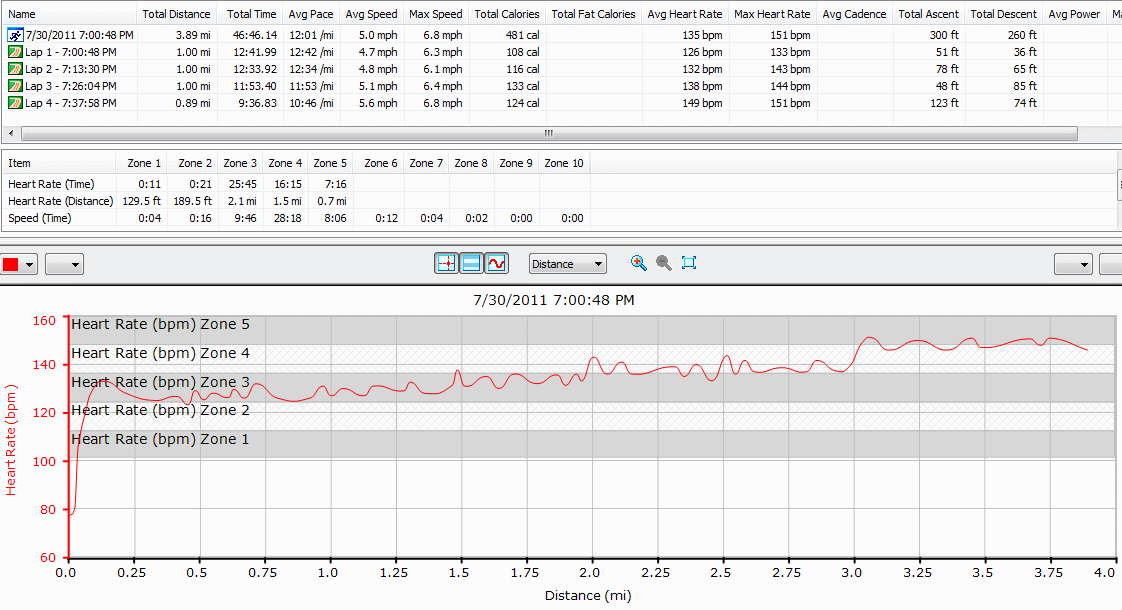Click the Avg Heart Rate column header
The image size is (1122, 610).
tap(685, 14)
